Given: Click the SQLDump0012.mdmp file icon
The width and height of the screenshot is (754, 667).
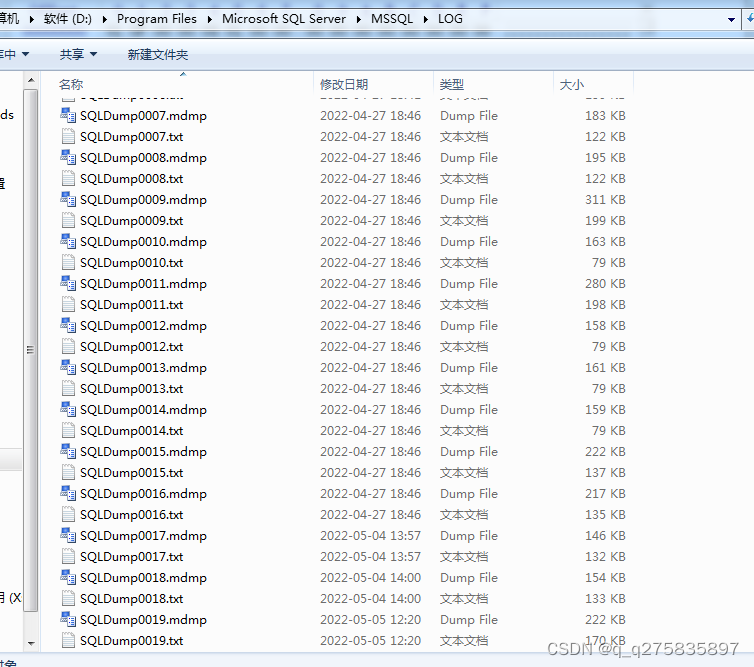Looking at the screenshot, I should pyautogui.click(x=68, y=326).
